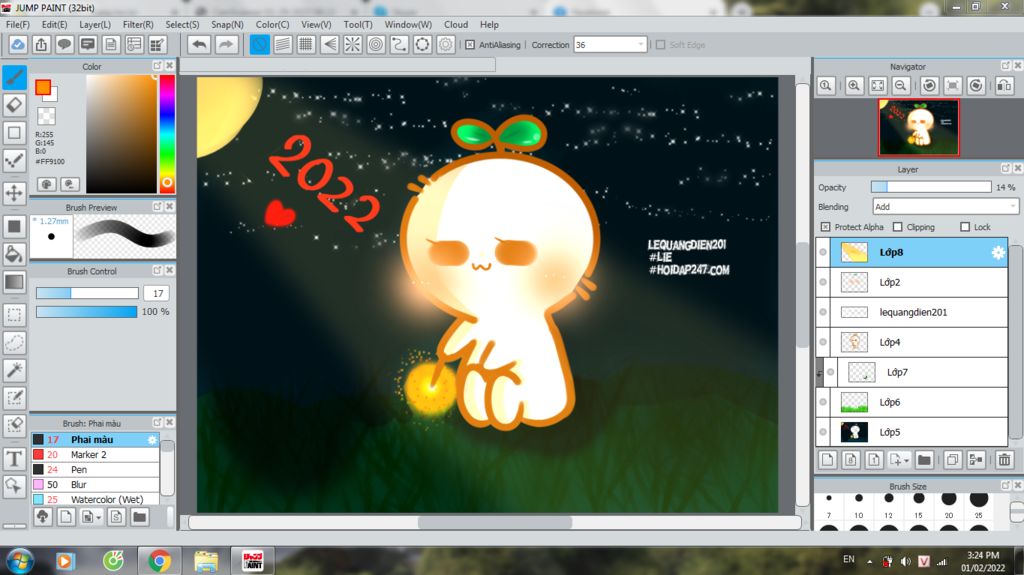Duplicate layer icon in Layer panel
Image resolution: width=1024 pixels, height=575 pixels.
(953, 460)
